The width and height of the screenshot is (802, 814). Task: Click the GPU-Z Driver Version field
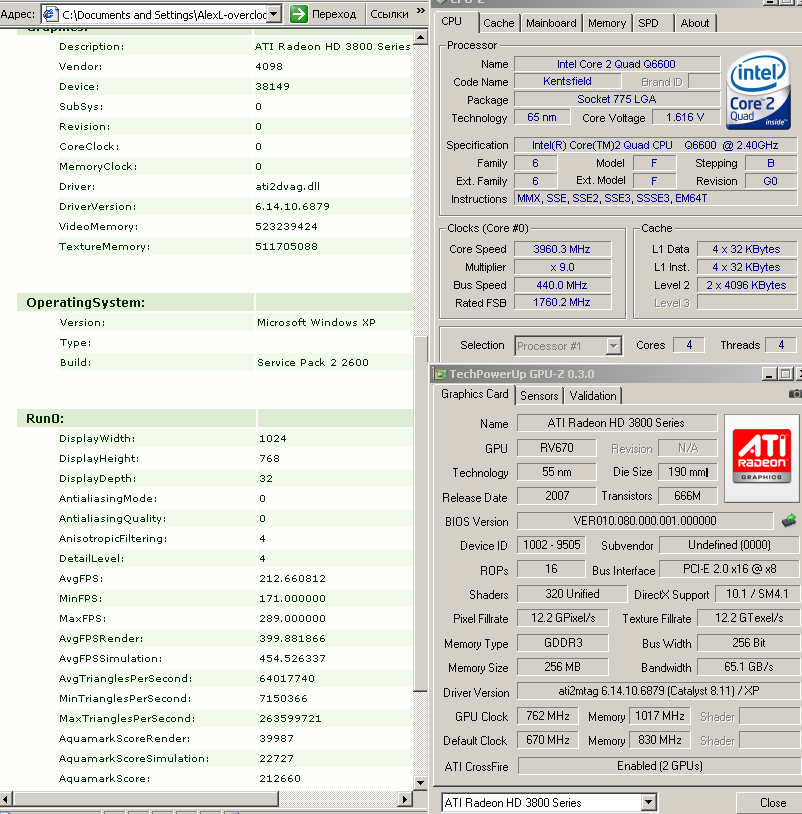[x=659, y=691]
